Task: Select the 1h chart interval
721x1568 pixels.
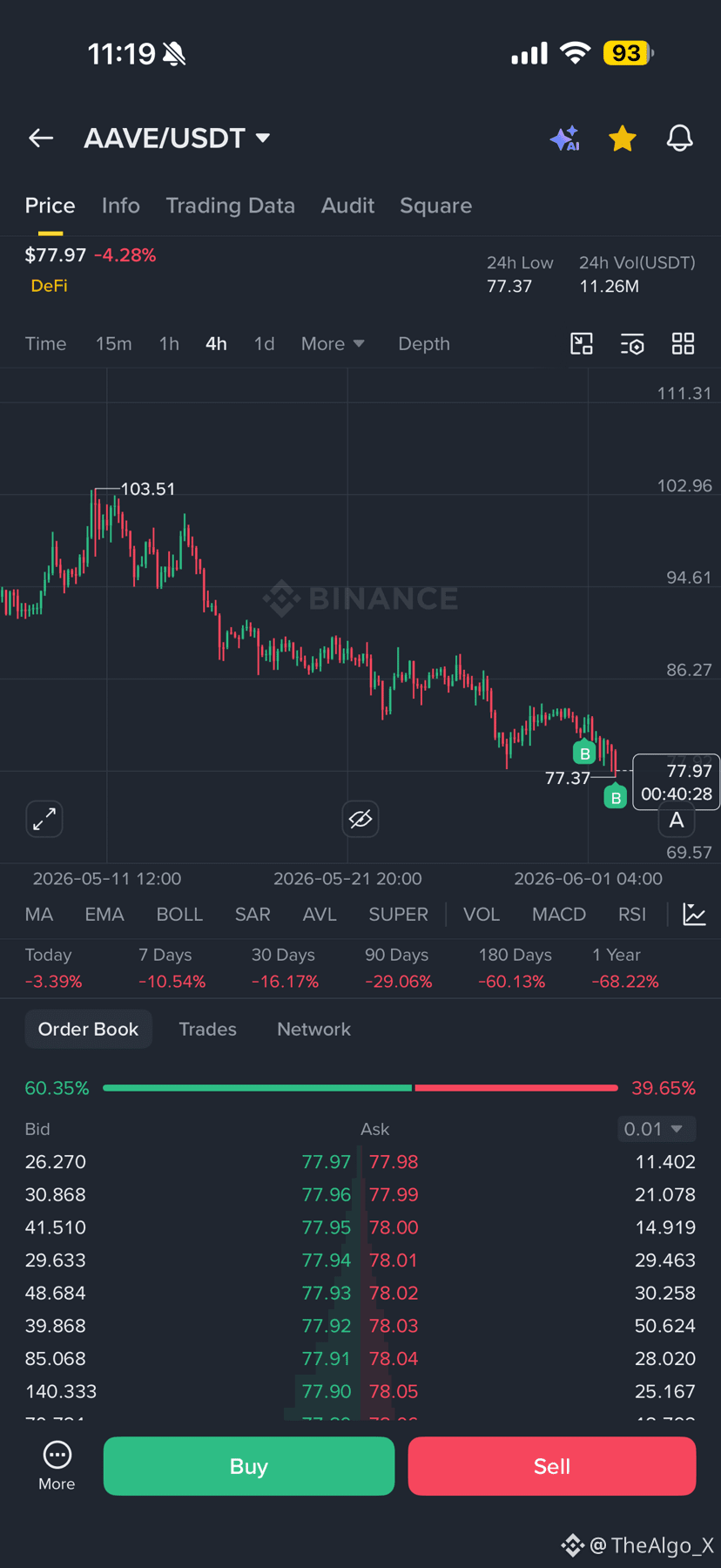Action: pos(169,344)
